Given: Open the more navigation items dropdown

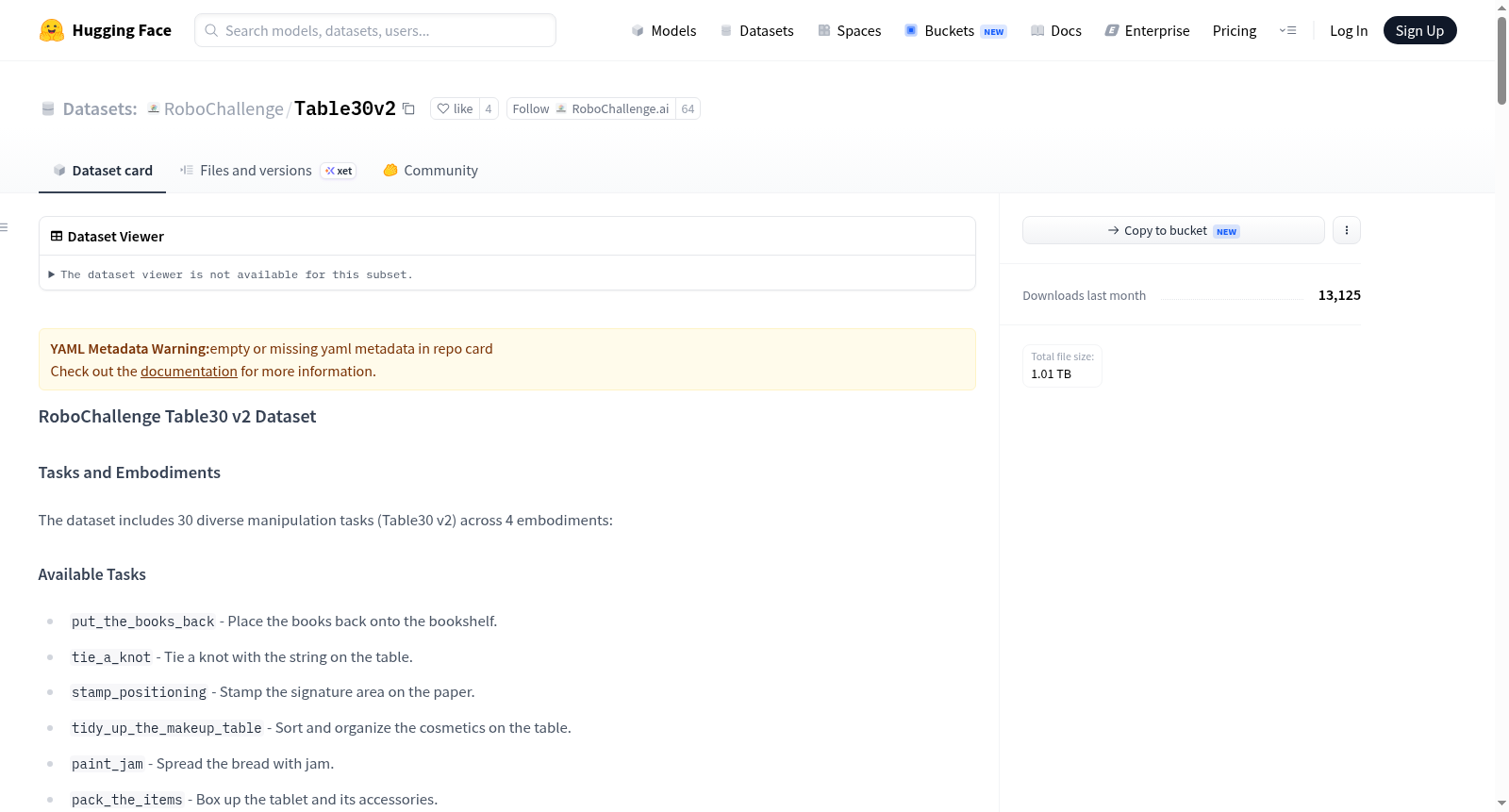Looking at the screenshot, I should tap(1287, 30).
